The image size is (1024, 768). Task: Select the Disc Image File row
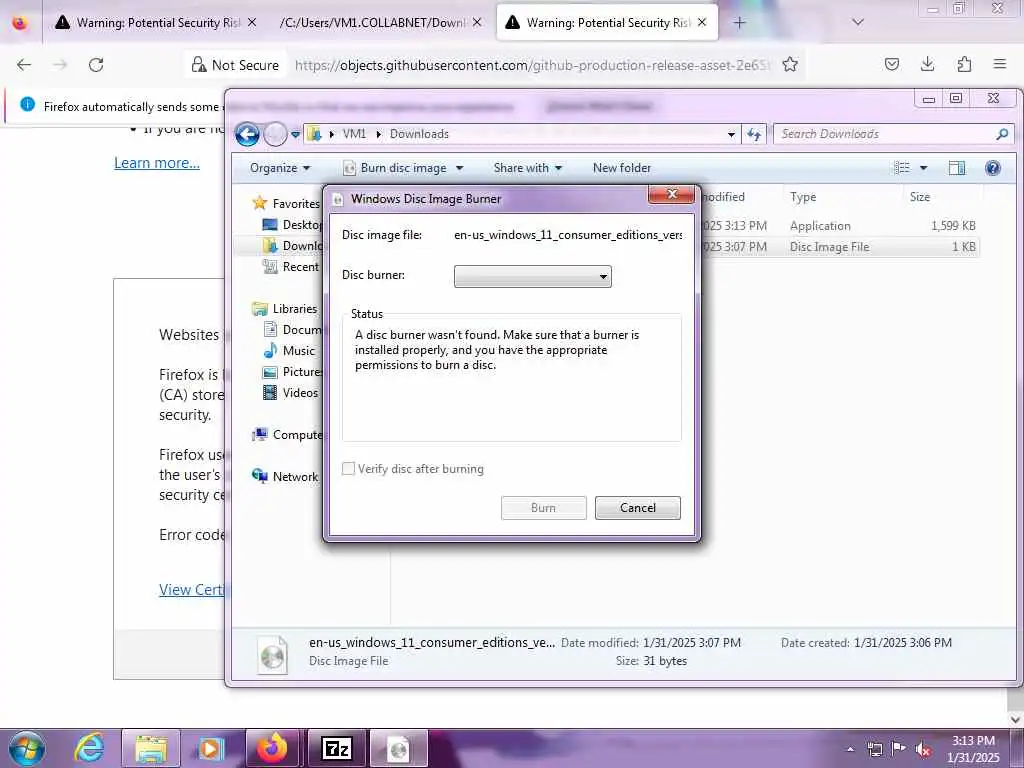839,247
